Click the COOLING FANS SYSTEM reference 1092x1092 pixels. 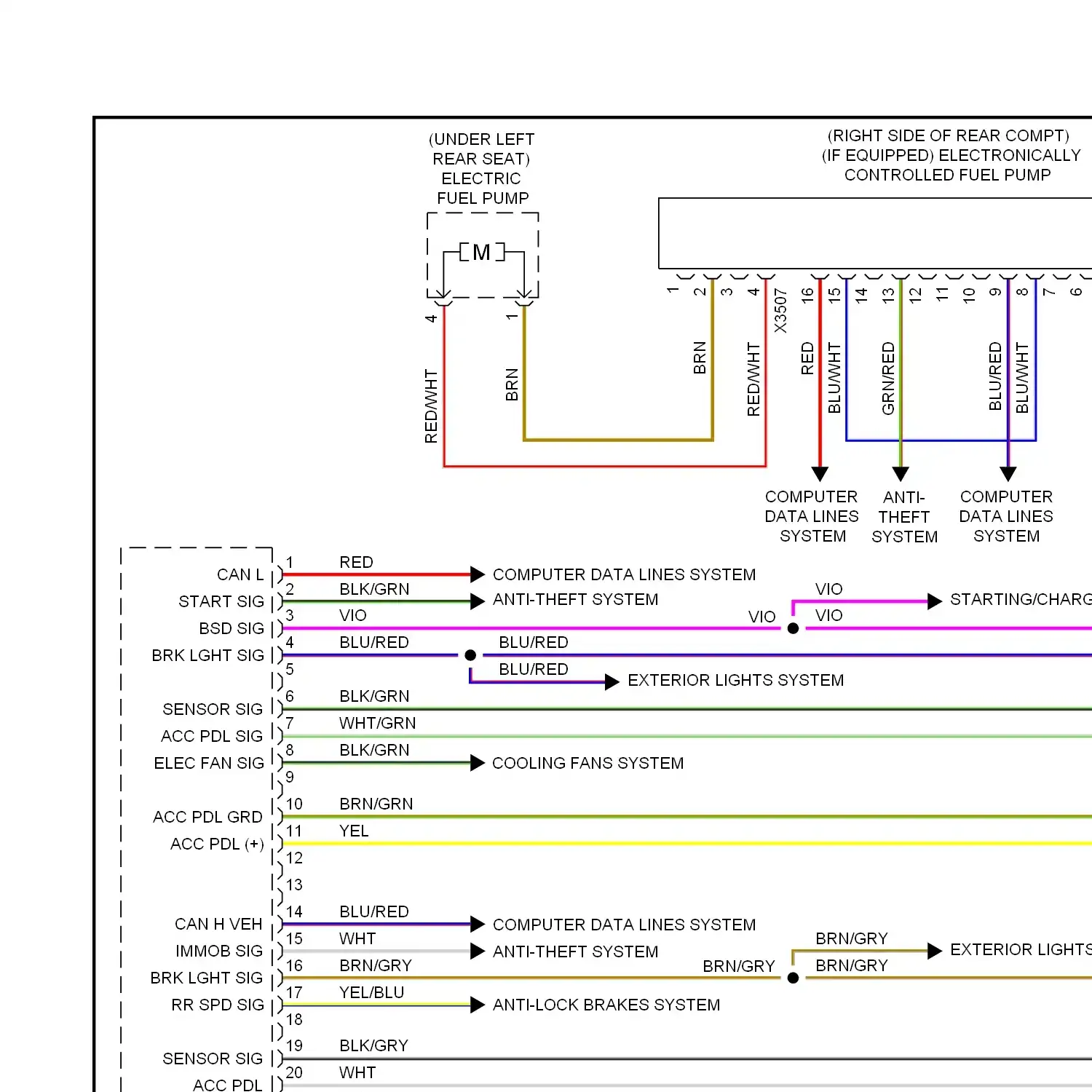588,763
